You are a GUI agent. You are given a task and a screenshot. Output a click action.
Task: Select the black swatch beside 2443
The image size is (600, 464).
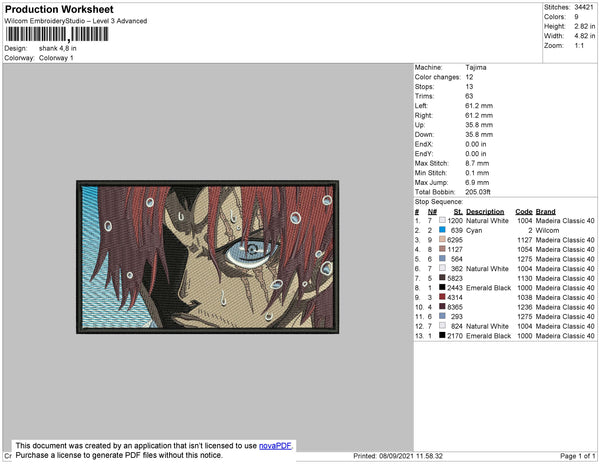tap(442, 287)
